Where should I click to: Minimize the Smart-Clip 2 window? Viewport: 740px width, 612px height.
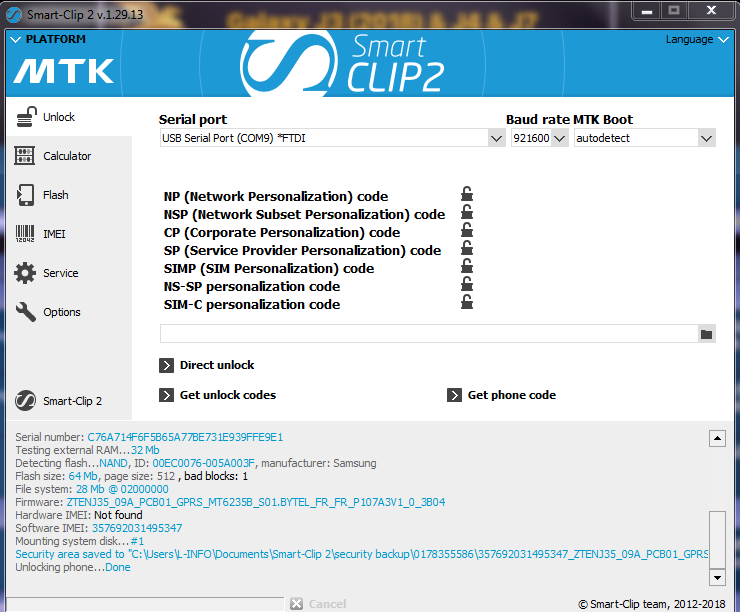tap(647, 11)
